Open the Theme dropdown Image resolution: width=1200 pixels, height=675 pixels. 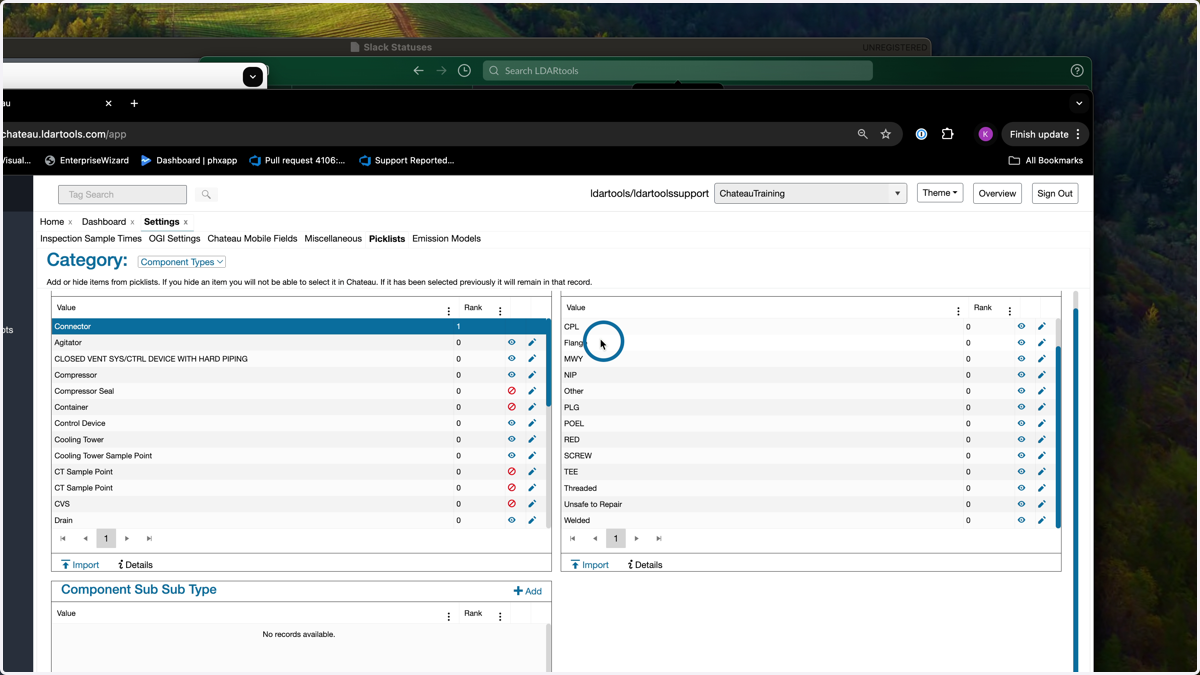pyautogui.click(x=940, y=193)
